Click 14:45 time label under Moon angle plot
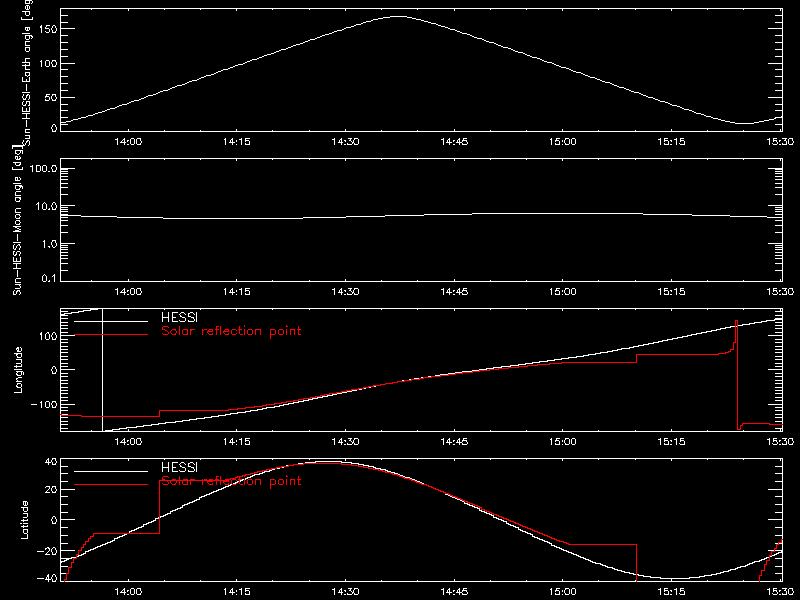This screenshot has width=800, height=600. [454, 292]
